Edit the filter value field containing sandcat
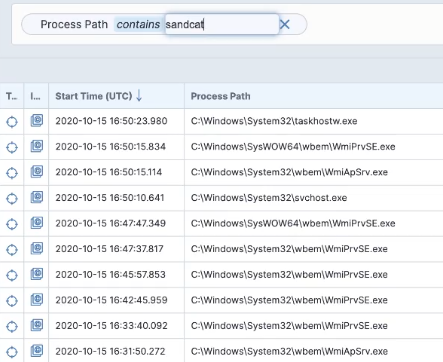 (x=222, y=24)
